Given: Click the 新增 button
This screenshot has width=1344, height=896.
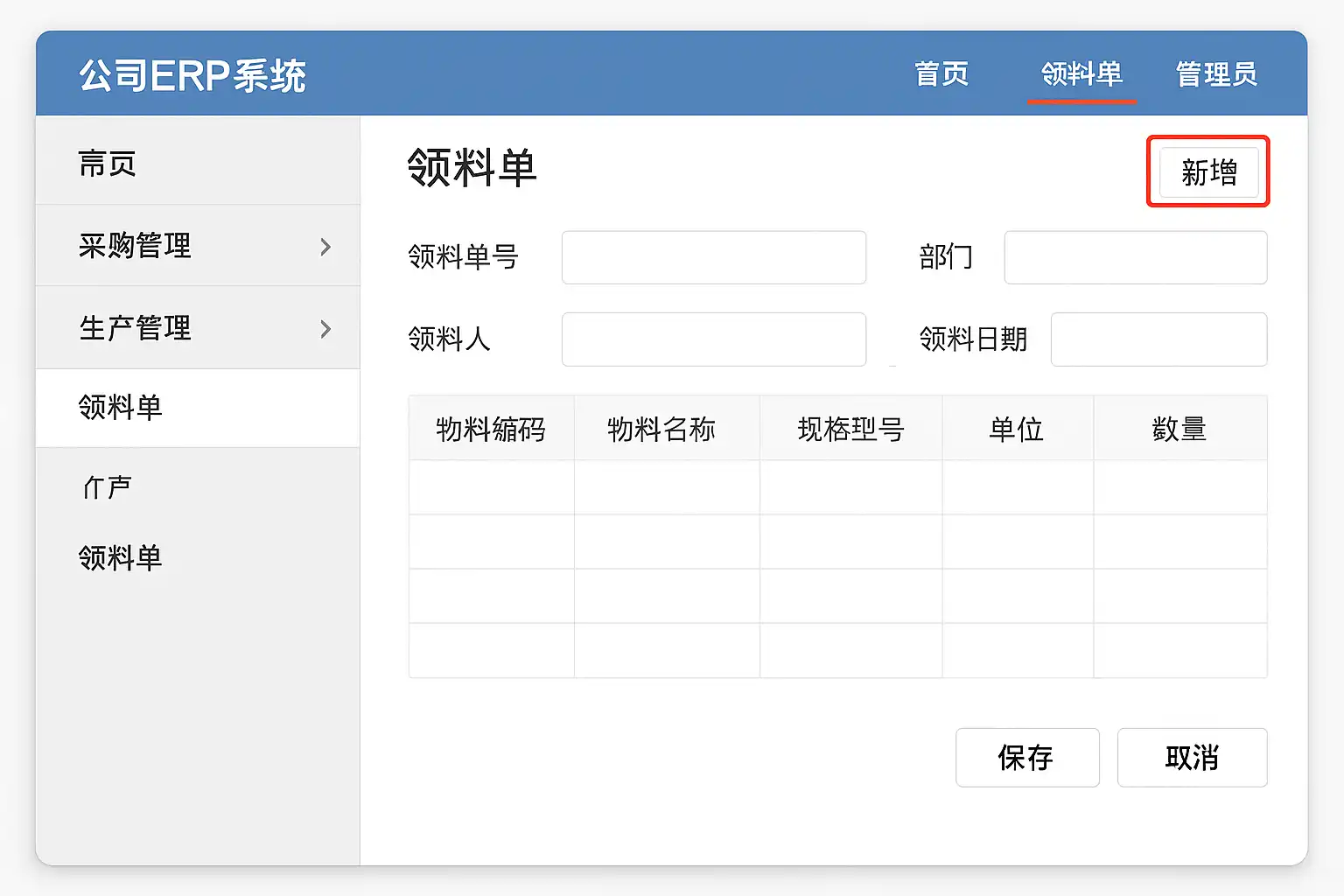Looking at the screenshot, I should coord(1208,172).
